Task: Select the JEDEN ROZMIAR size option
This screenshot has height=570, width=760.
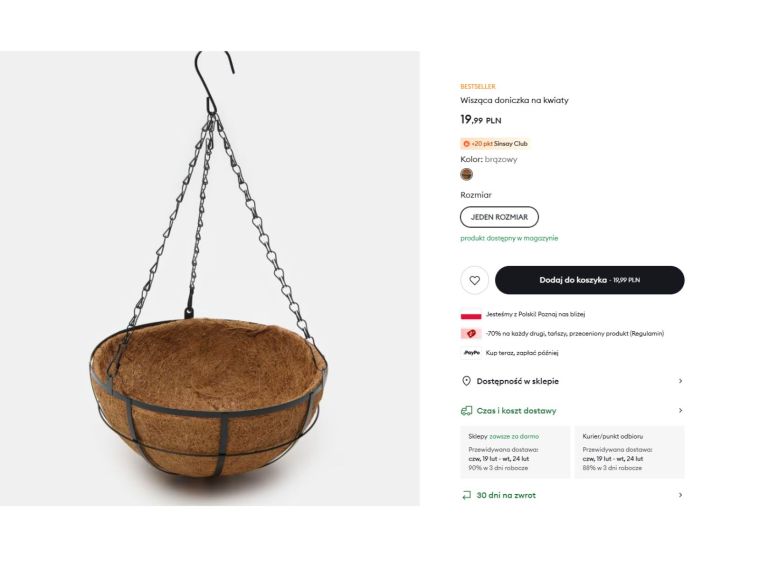Action: pos(499,217)
